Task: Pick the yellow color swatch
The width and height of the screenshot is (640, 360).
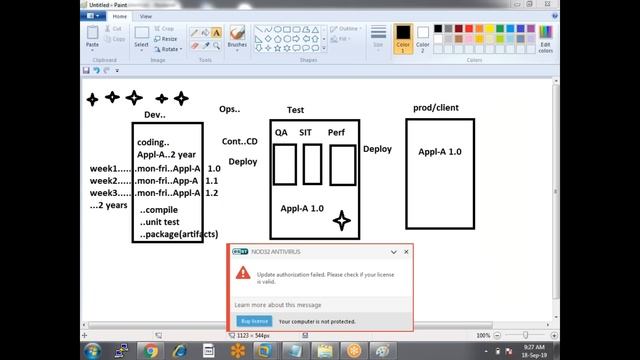Action: coord(490,29)
